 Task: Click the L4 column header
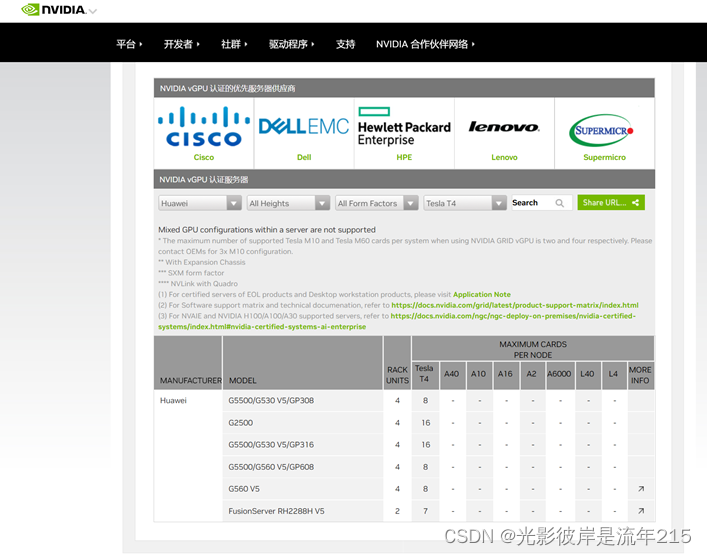[x=613, y=374]
